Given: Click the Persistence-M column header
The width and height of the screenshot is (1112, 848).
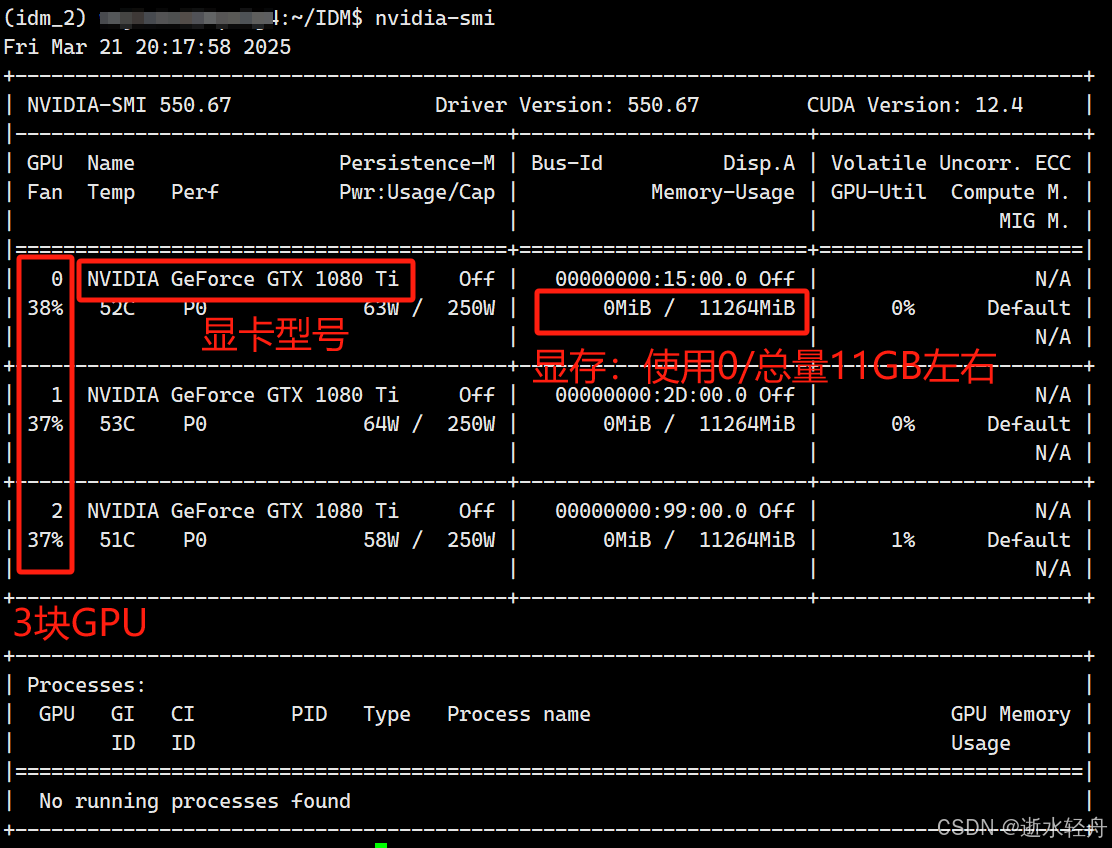Looking at the screenshot, I should coord(417,163).
